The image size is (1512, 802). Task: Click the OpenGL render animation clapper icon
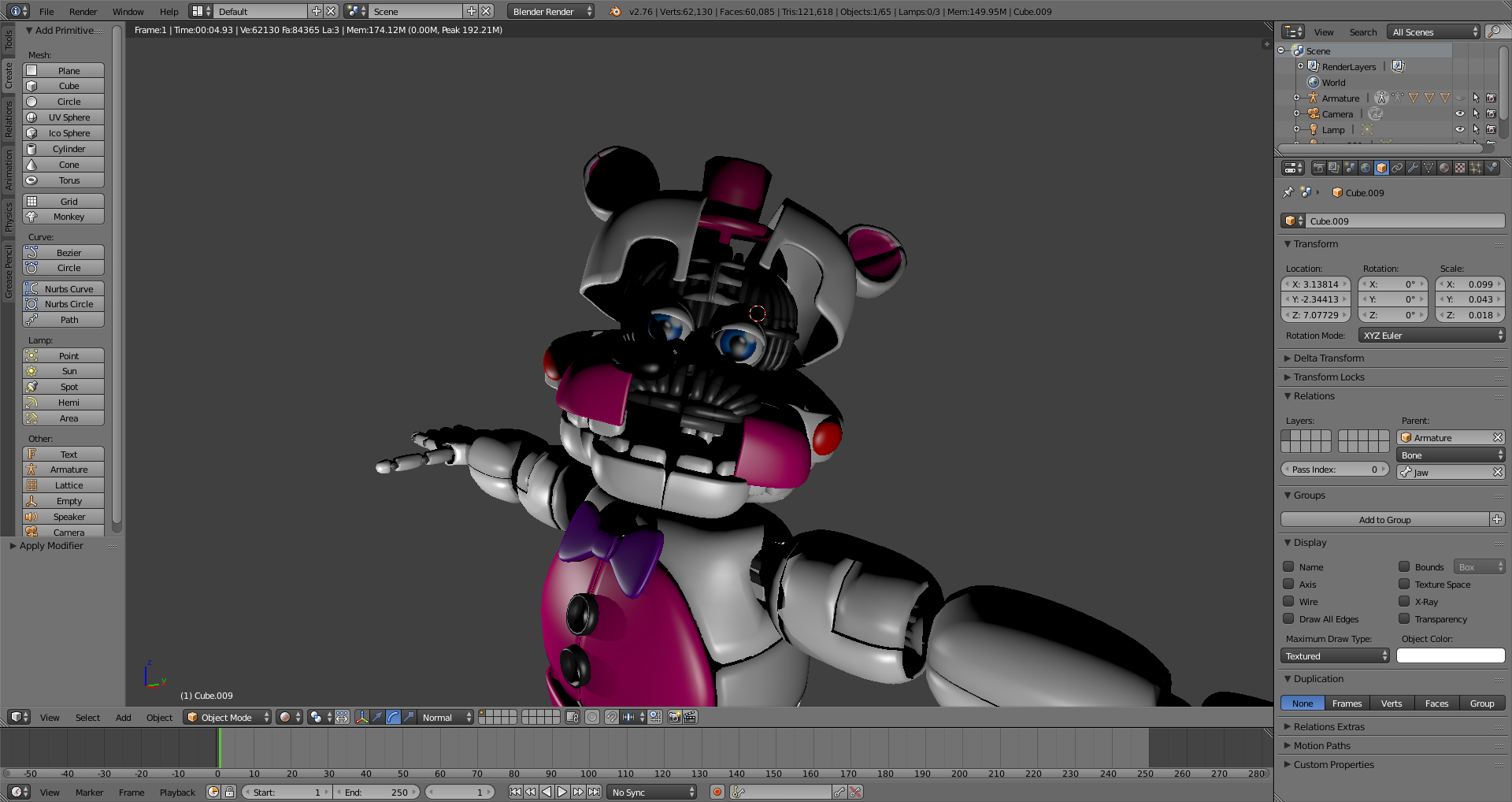[690, 717]
